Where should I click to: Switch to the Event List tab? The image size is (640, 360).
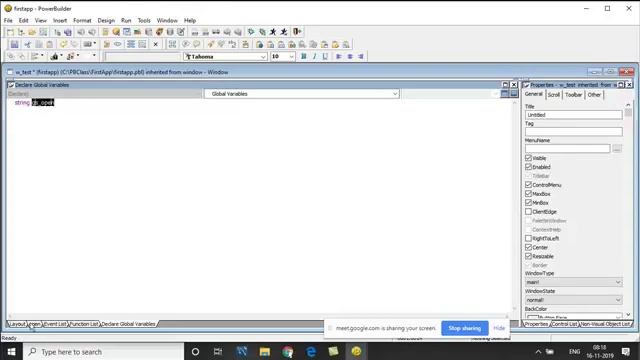(55, 324)
